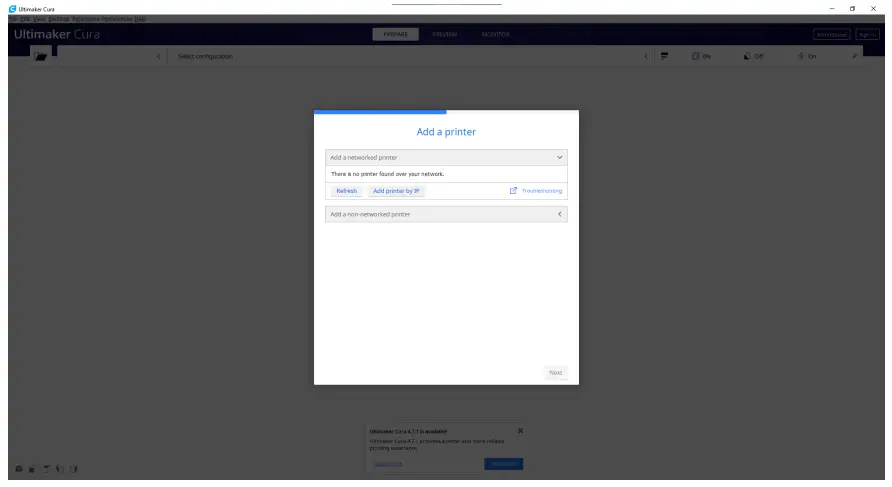Click the Refresh button

pyautogui.click(x=346, y=191)
